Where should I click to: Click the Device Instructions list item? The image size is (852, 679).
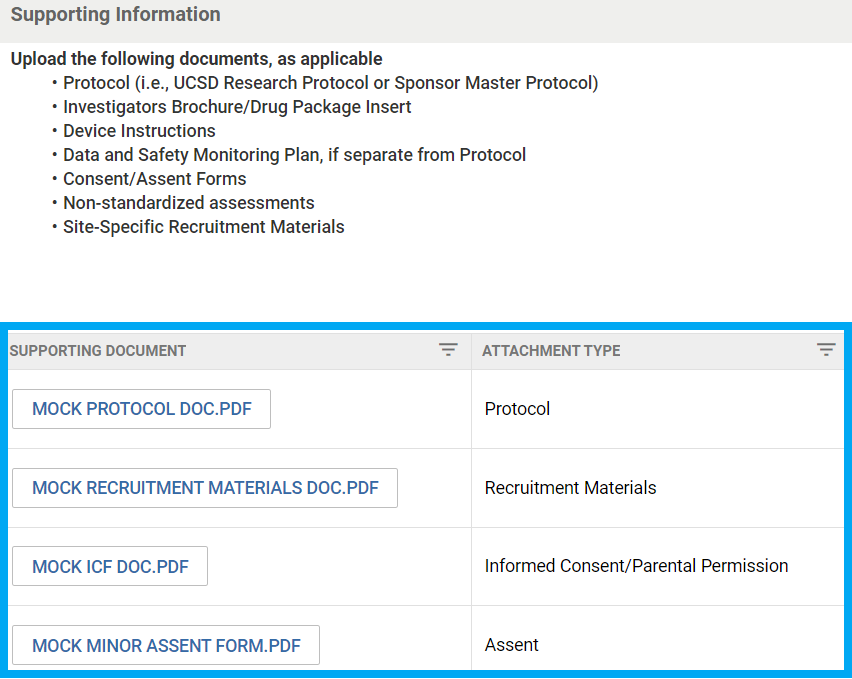[x=139, y=131]
